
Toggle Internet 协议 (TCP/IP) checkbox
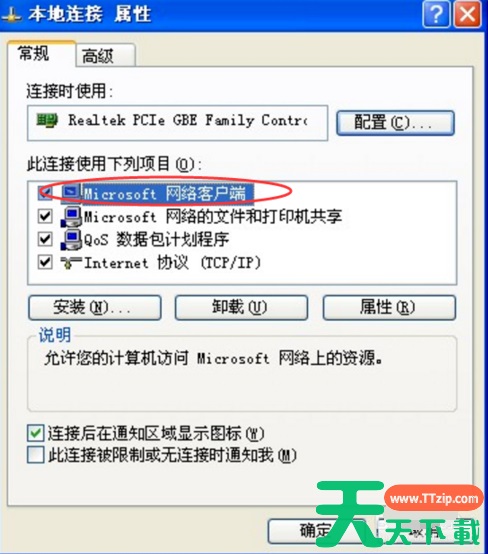(x=45, y=263)
